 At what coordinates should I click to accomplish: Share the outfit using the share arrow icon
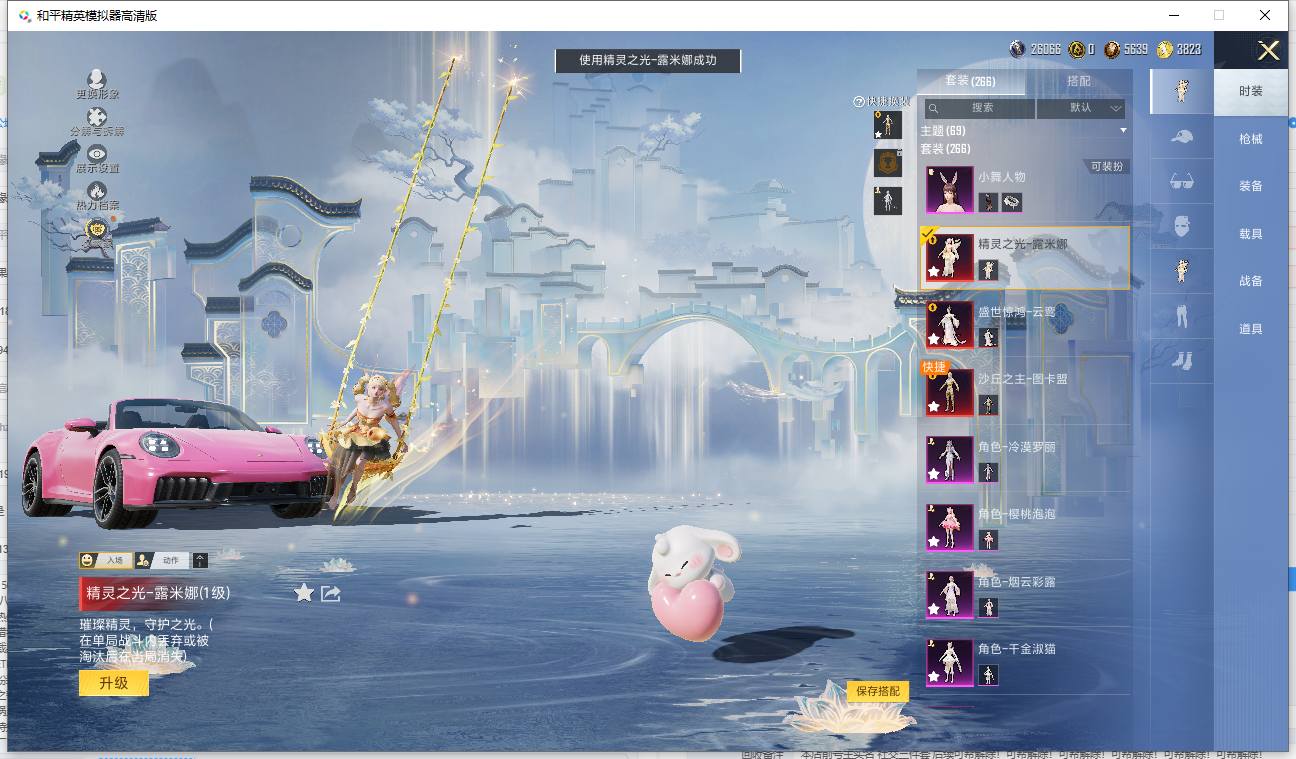pyautogui.click(x=331, y=593)
